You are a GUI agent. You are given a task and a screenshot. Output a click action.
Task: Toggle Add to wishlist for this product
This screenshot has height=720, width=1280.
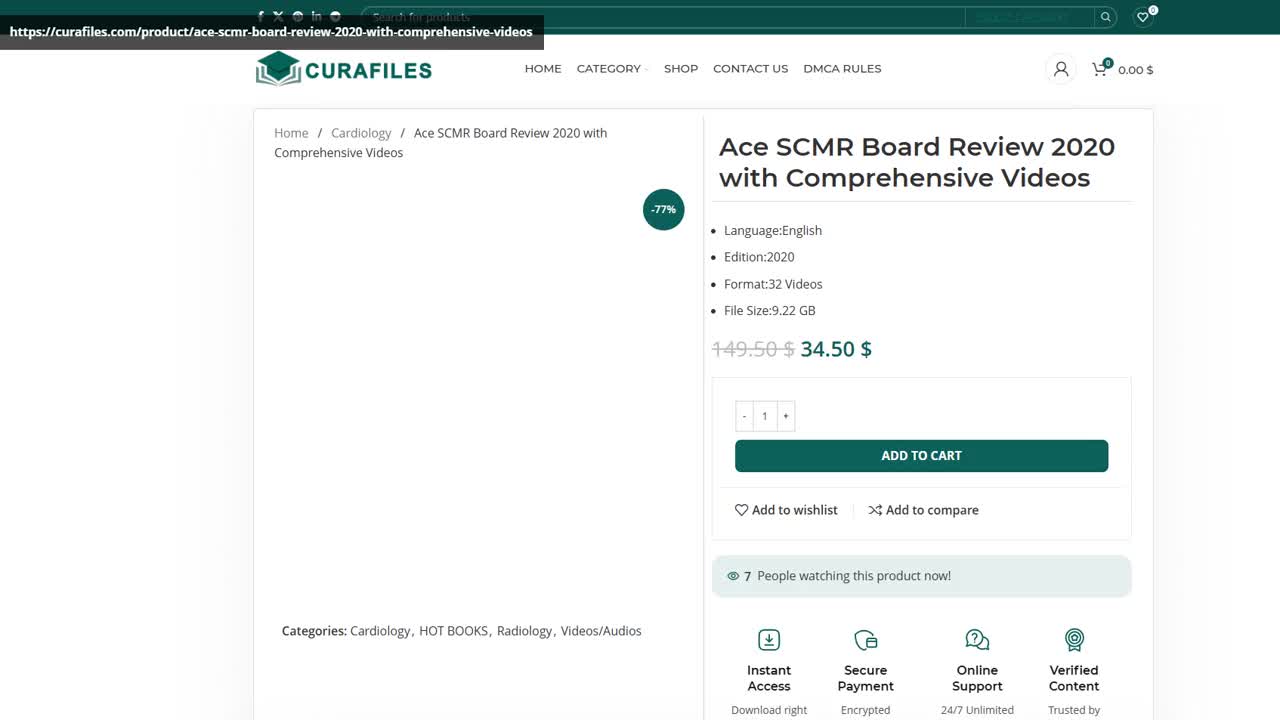click(786, 510)
